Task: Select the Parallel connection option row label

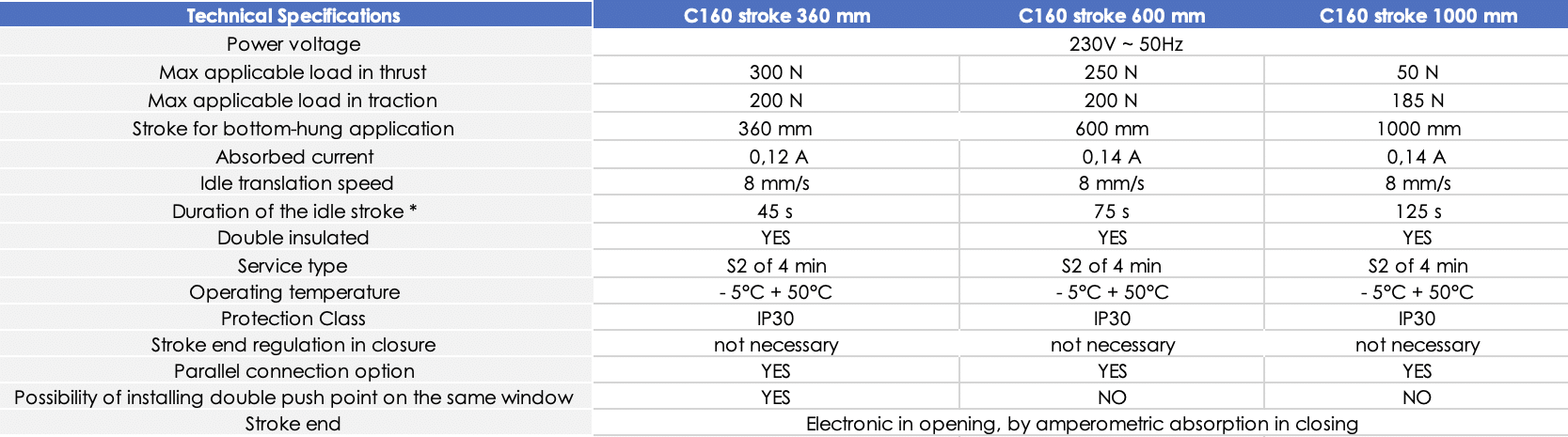Action: click(x=293, y=371)
